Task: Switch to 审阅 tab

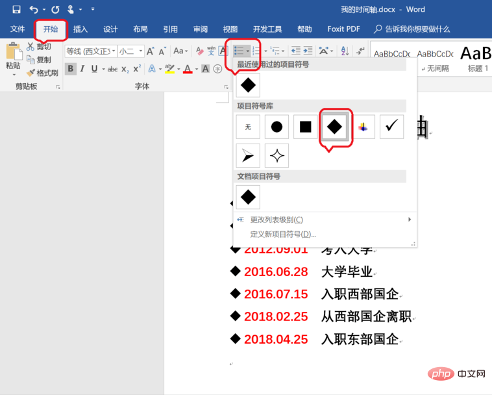Action: click(x=200, y=29)
